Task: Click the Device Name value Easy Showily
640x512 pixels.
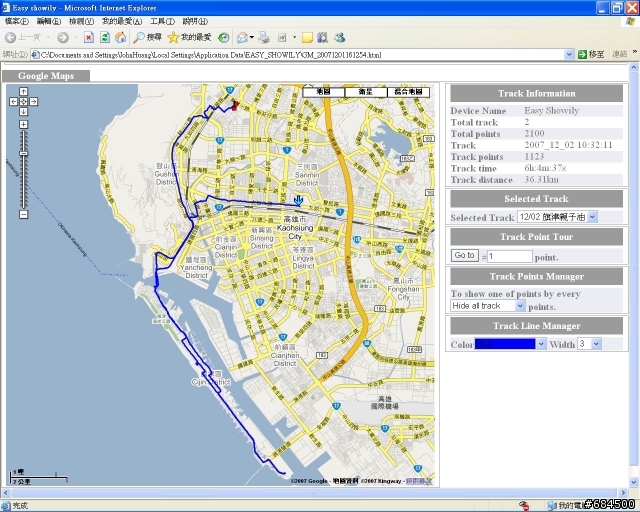Action: tap(551, 111)
